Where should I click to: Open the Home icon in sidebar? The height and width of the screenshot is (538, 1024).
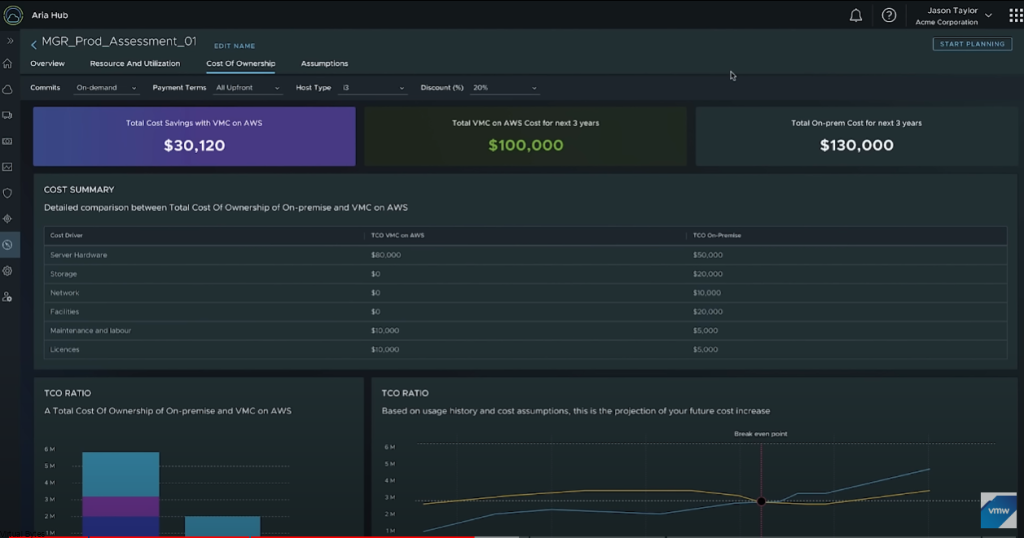(x=8, y=63)
